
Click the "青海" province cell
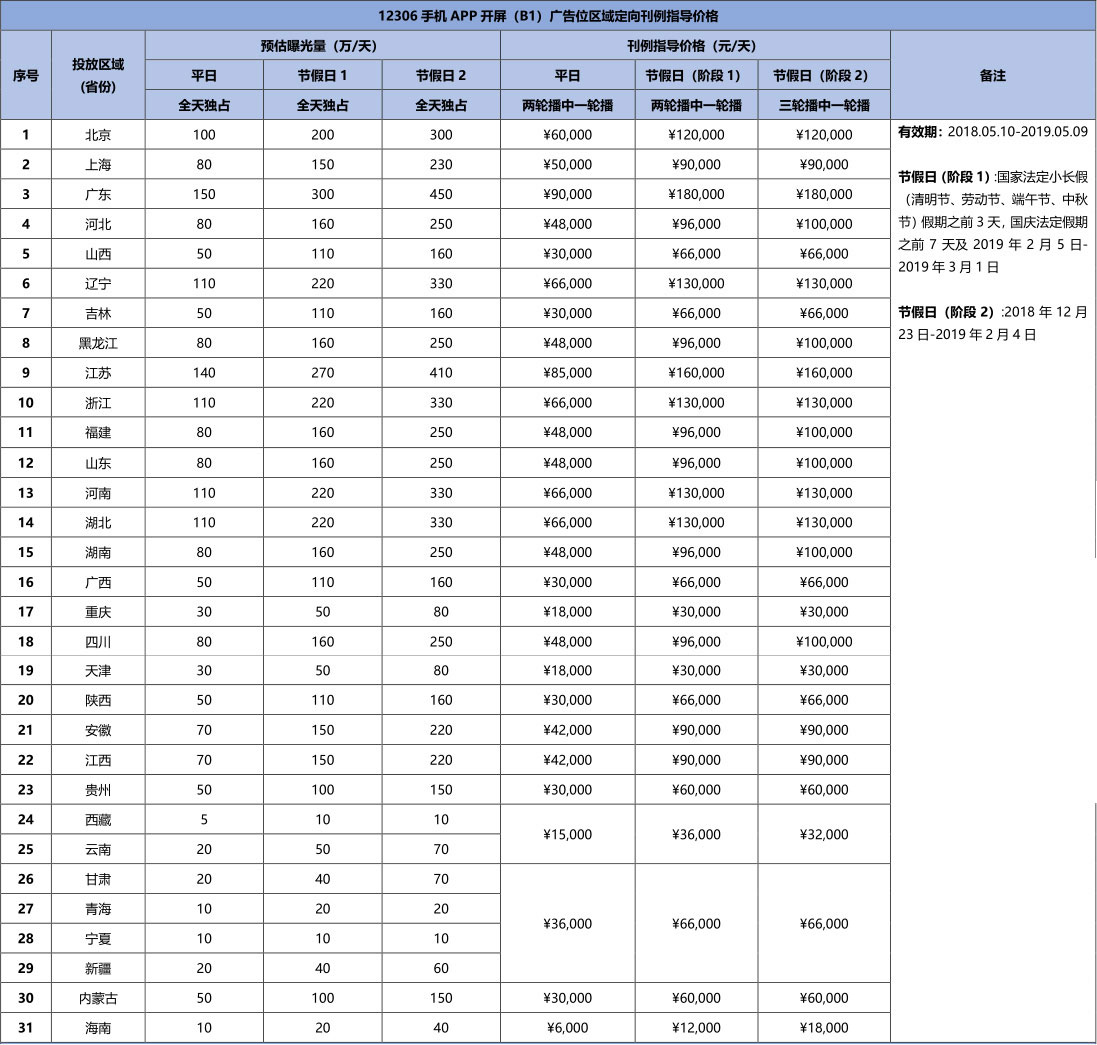(98, 909)
